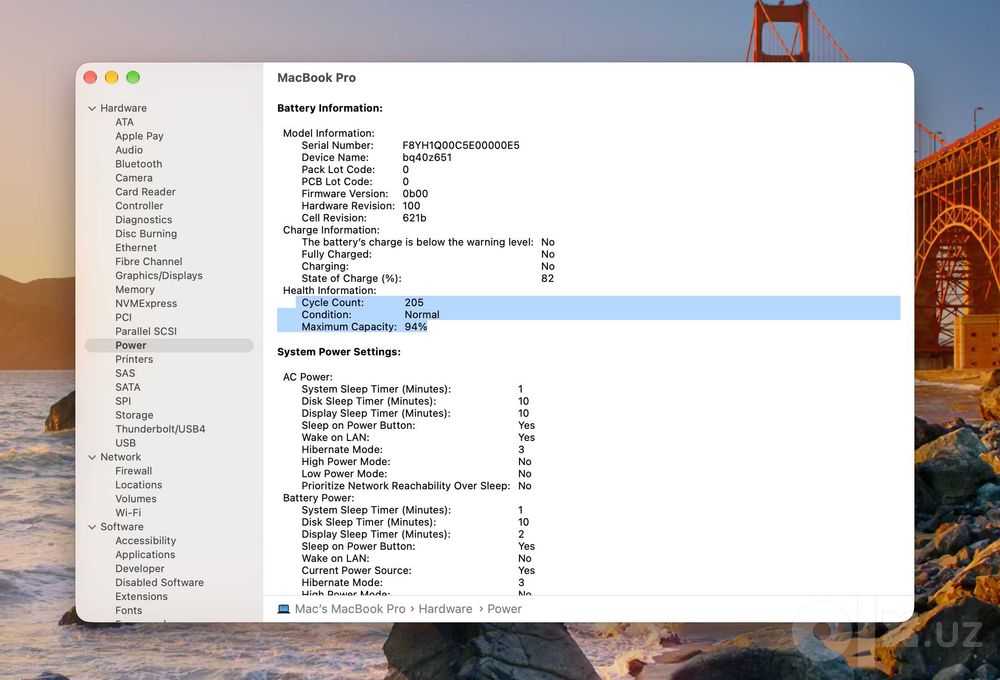This screenshot has height=680, width=1000.
Task: Show Bluetooth information
Action: [x=138, y=164]
